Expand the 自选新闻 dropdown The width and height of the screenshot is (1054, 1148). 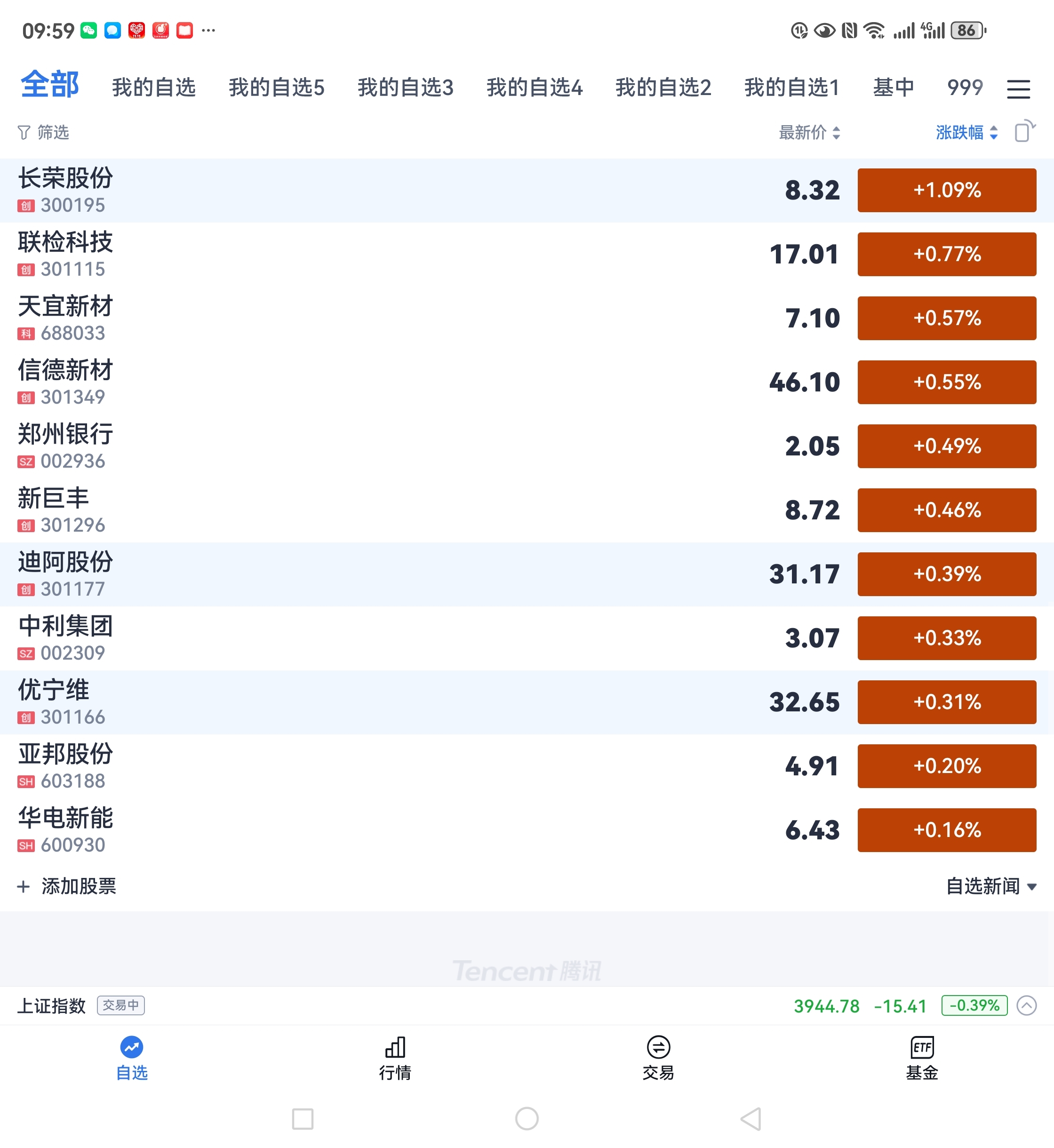tap(990, 886)
